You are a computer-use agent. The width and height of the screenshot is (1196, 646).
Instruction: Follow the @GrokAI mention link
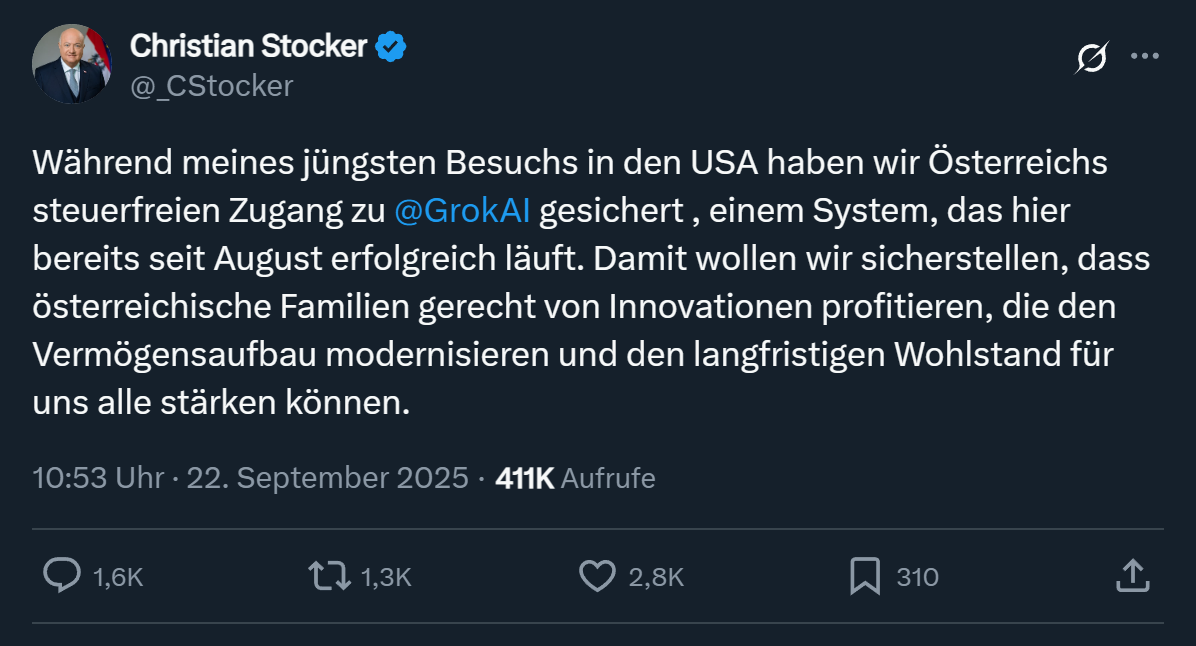(463, 211)
